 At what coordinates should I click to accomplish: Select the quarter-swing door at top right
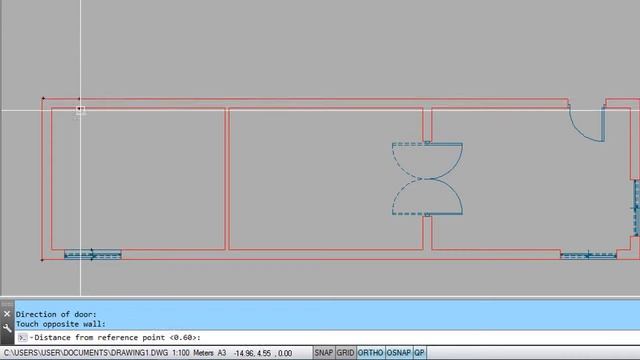click(x=587, y=122)
